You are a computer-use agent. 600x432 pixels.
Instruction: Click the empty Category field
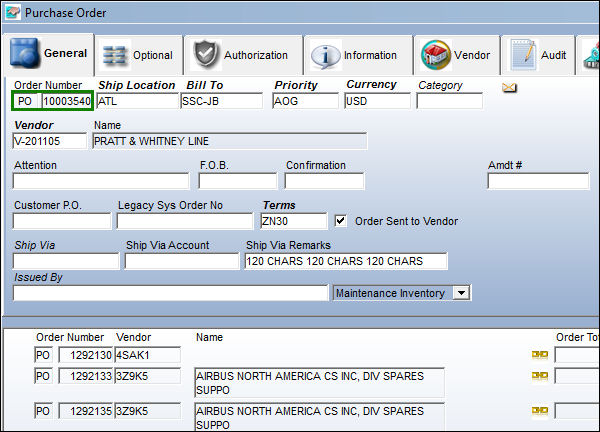(450, 101)
